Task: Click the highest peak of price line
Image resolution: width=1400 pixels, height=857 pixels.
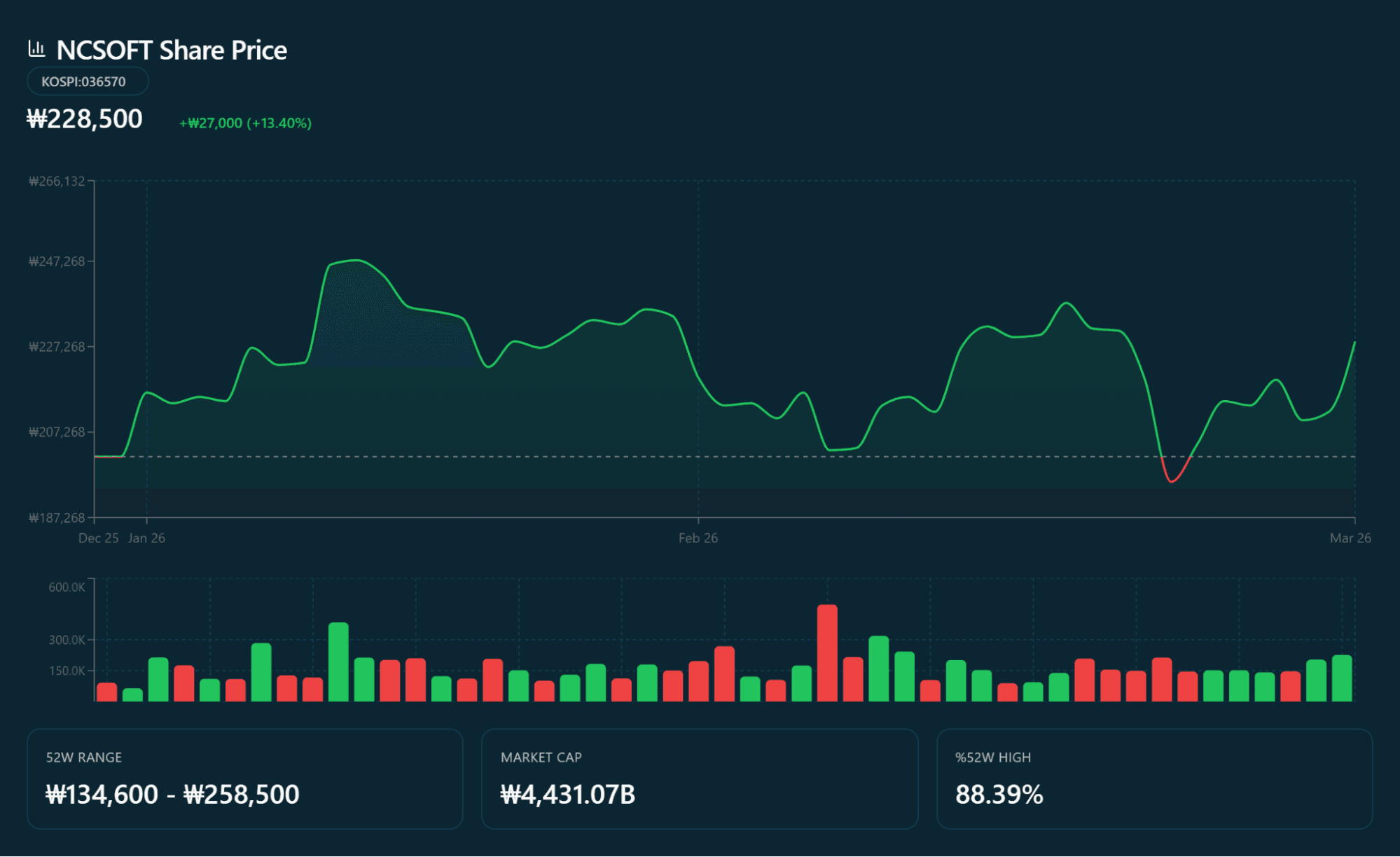Action: click(357, 261)
